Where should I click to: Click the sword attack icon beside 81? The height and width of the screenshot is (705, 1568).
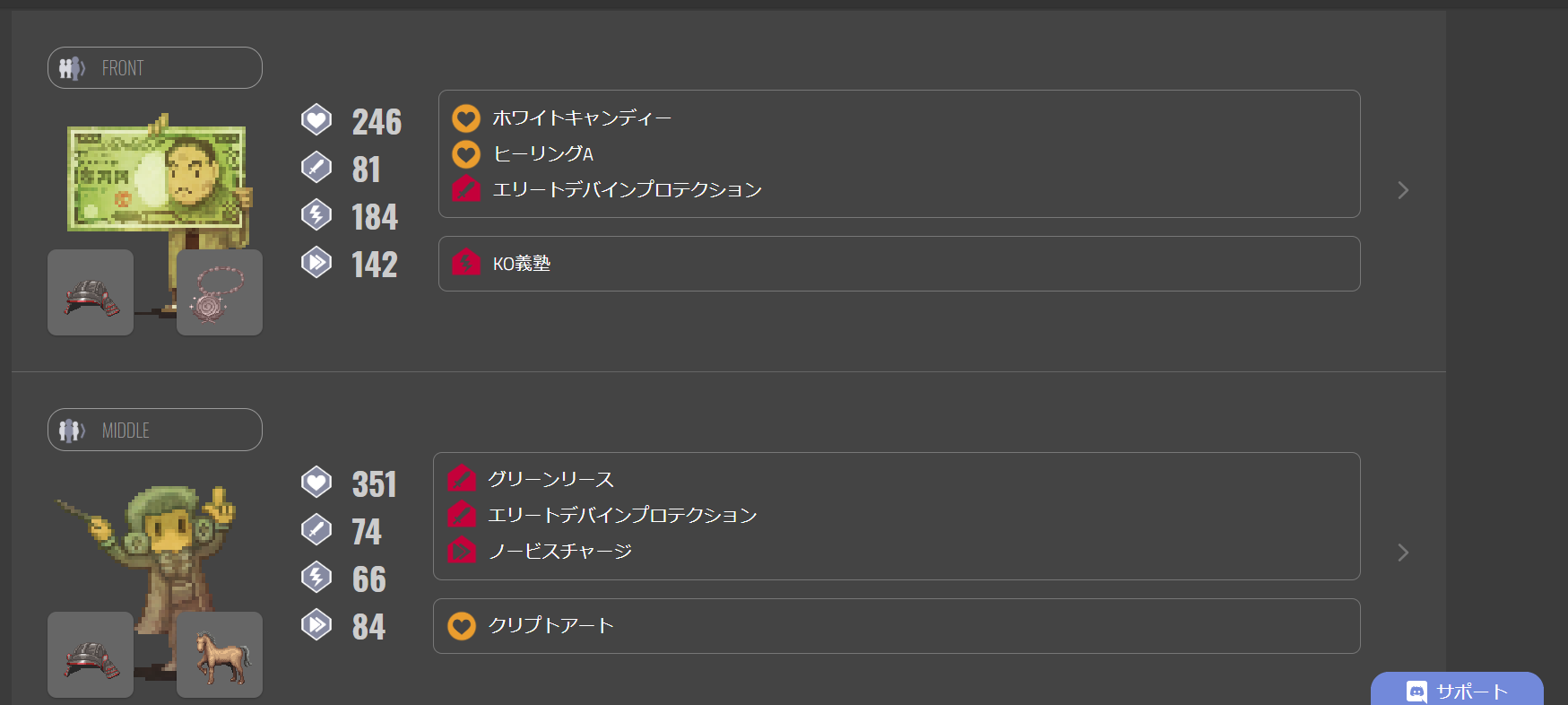point(316,168)
